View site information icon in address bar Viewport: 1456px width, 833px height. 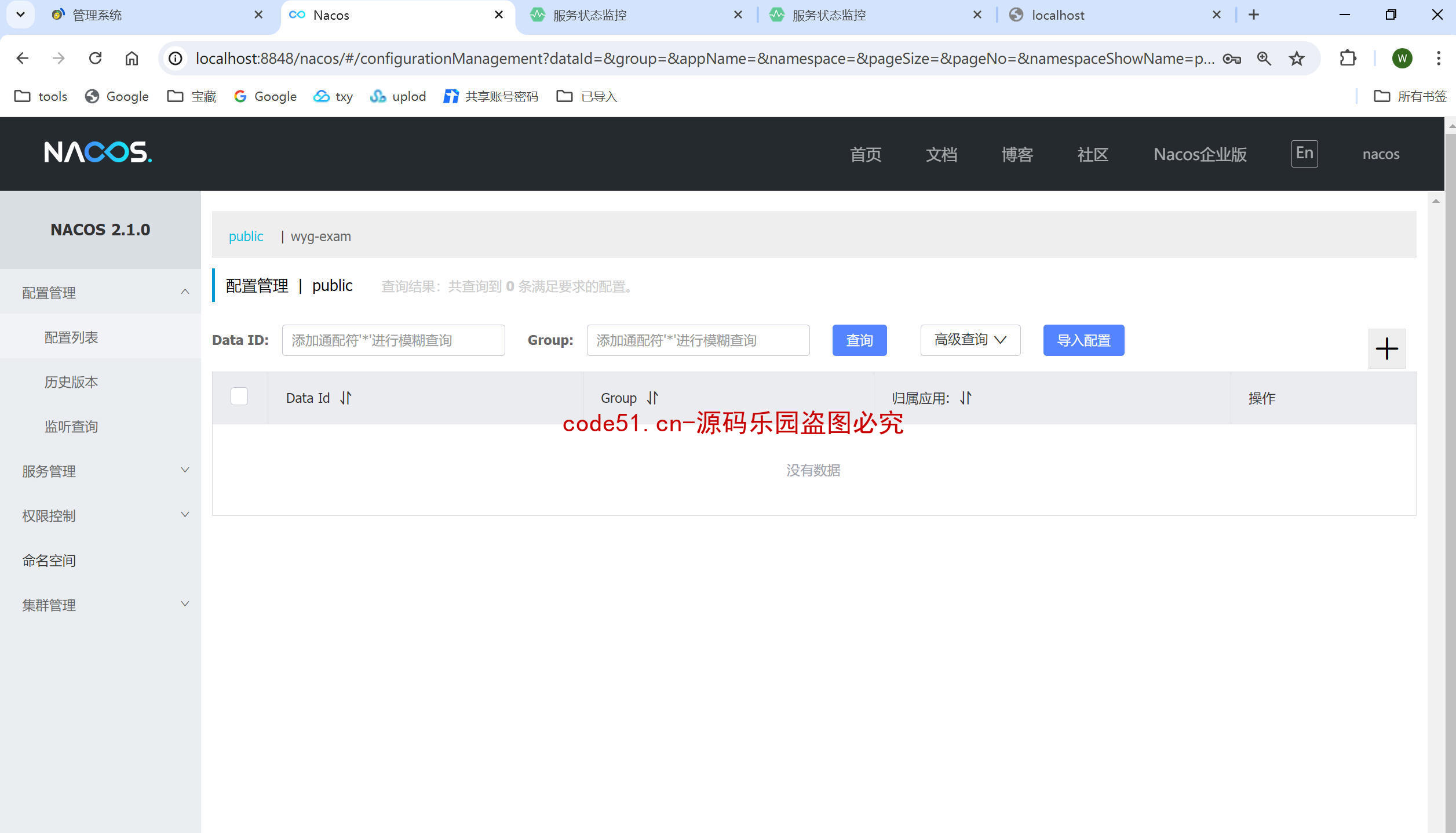tap(176, 58)
